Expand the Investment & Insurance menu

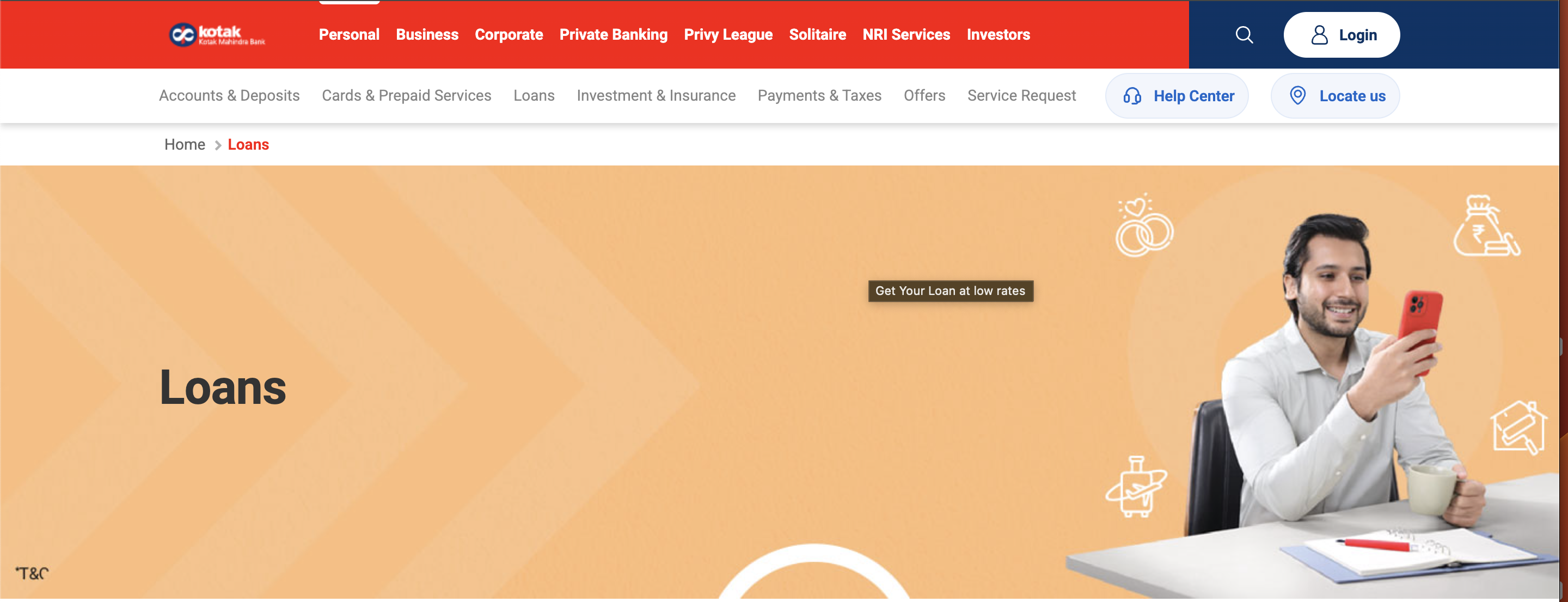coord(656,96)
